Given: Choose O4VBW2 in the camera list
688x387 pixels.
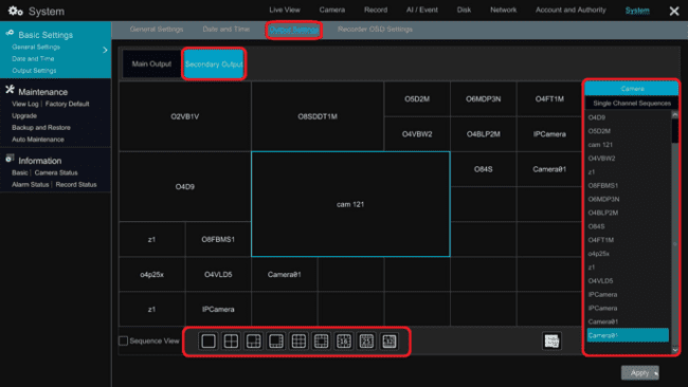Looking at the screenshot, I should [628, 158].
